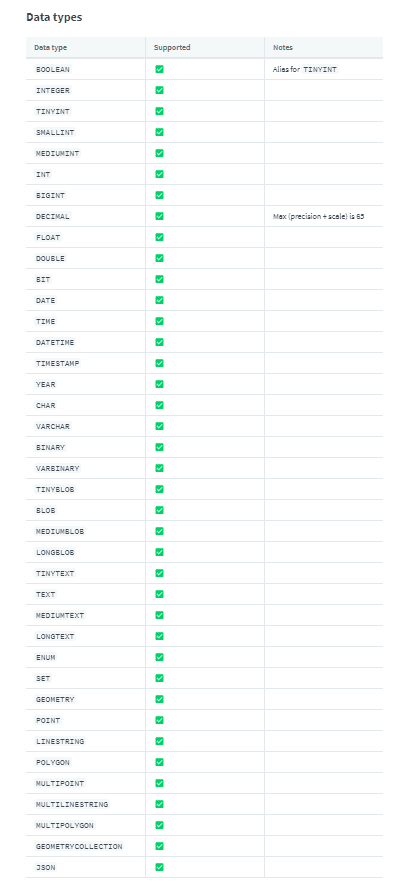Screen dimensions: 416x887
Task: Click the checkmark for MULTIPOLYGON row
Action: (160, 825)
